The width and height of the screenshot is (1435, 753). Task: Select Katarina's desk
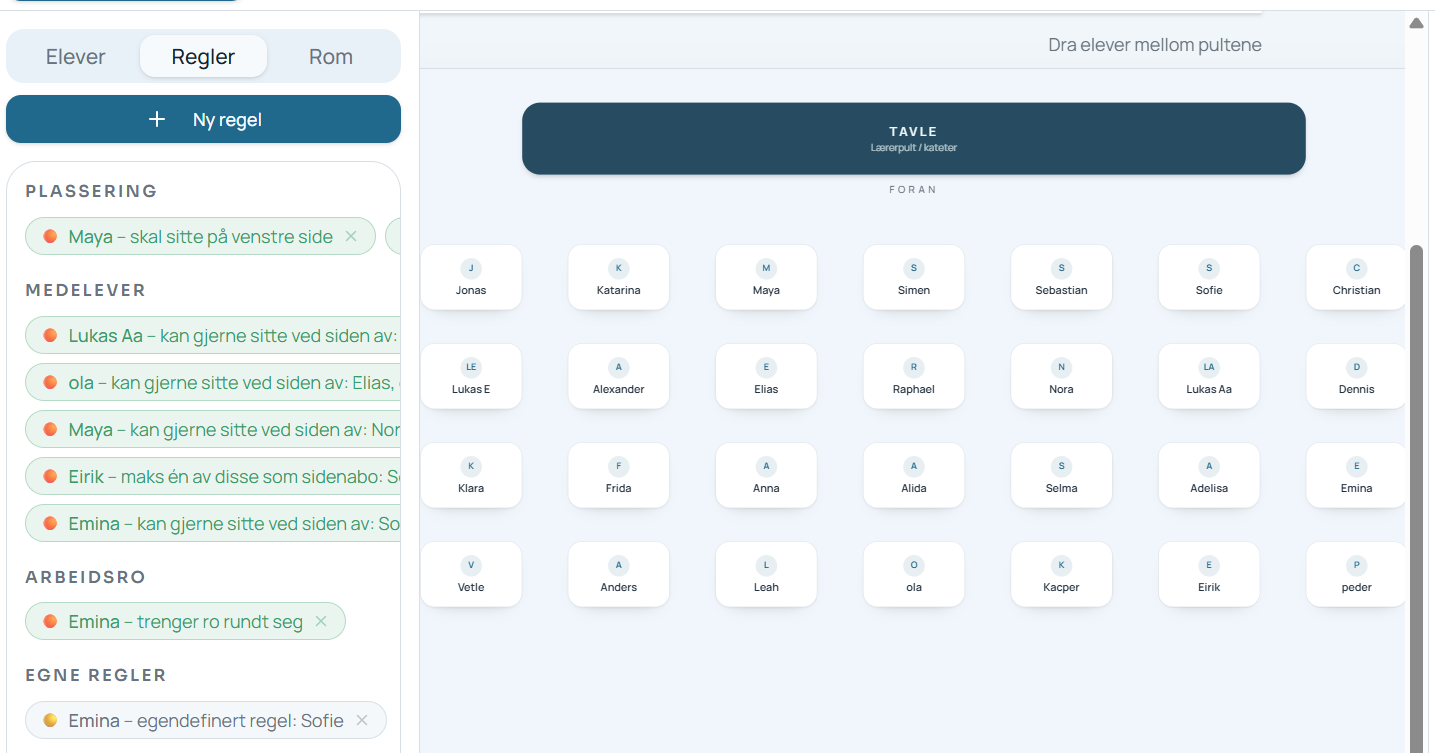(x=619, y=278)
